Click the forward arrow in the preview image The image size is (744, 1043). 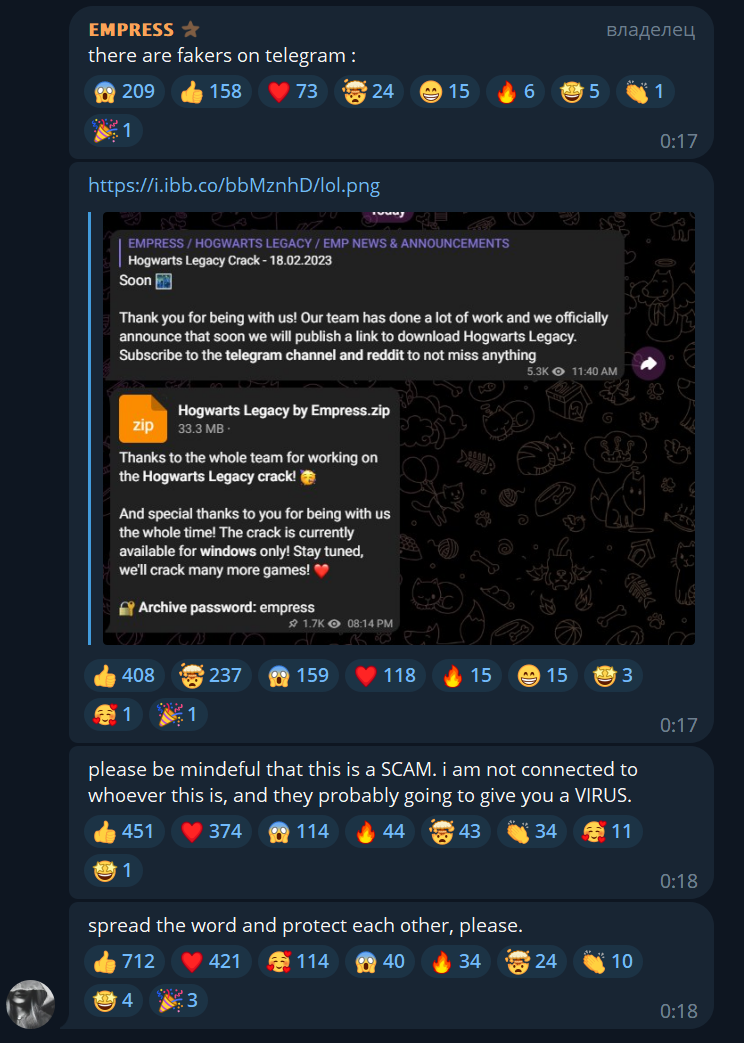tap(648, 363)
